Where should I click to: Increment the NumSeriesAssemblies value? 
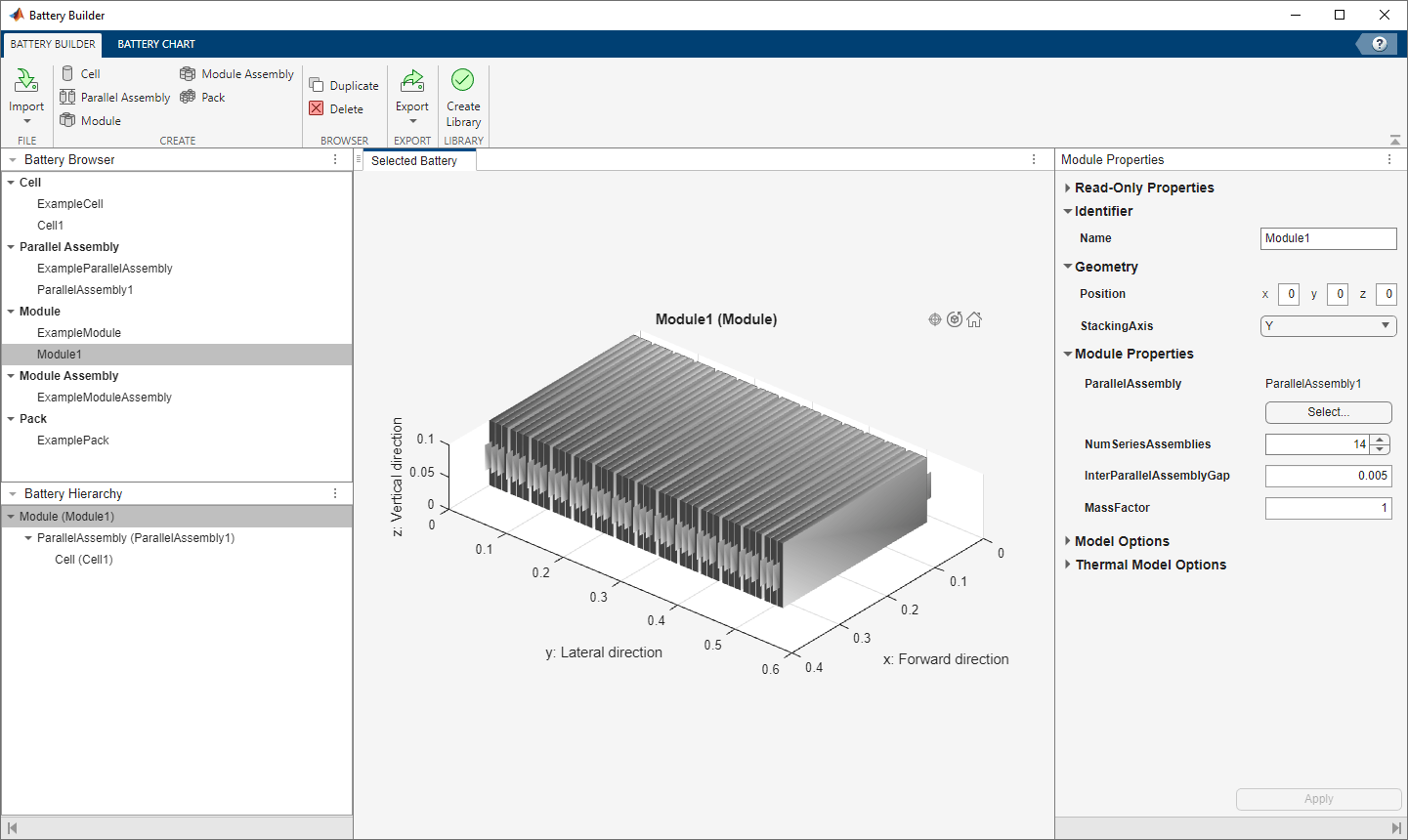pos(1380,441)
